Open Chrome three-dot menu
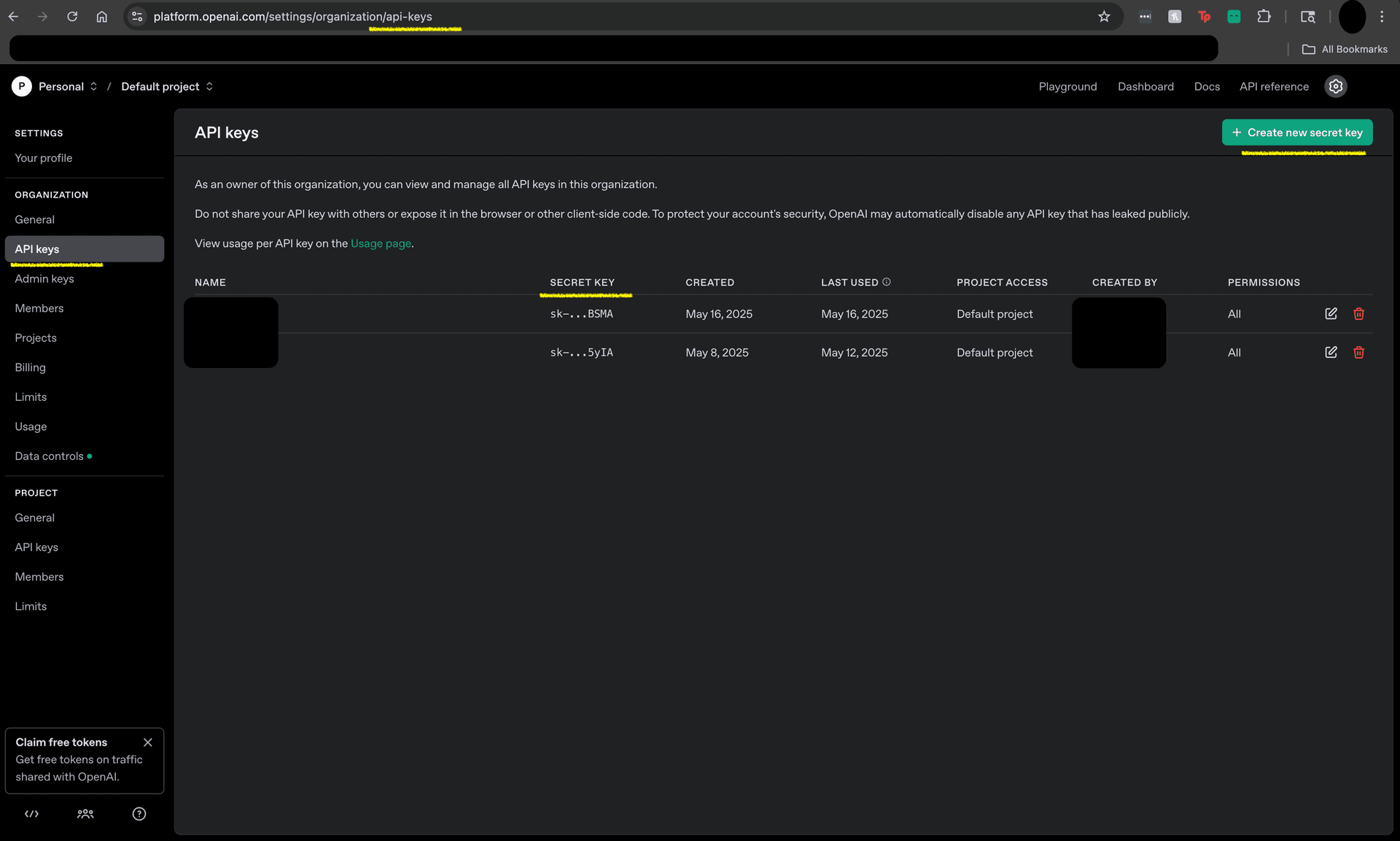This screenshot has height=841, width=1400. coord(1382,16)
